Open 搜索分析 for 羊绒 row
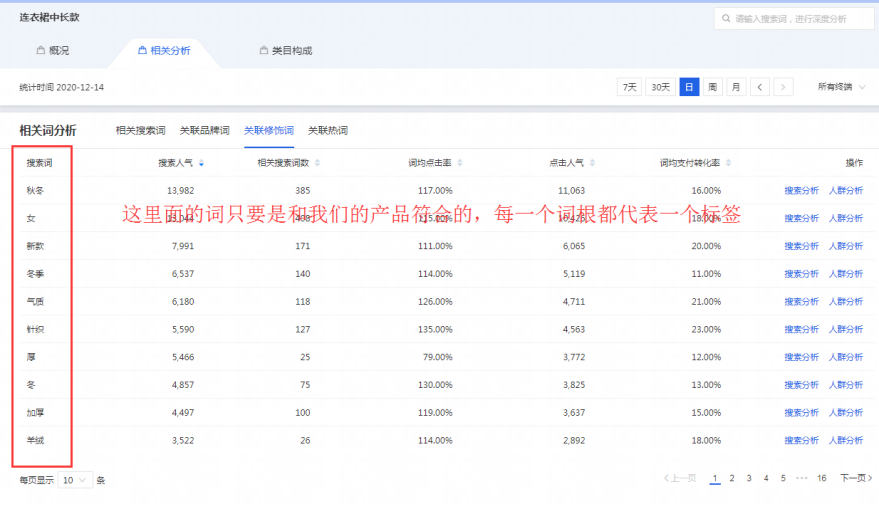The width and height of the screenshot is (879, 505). coord(802,441)
